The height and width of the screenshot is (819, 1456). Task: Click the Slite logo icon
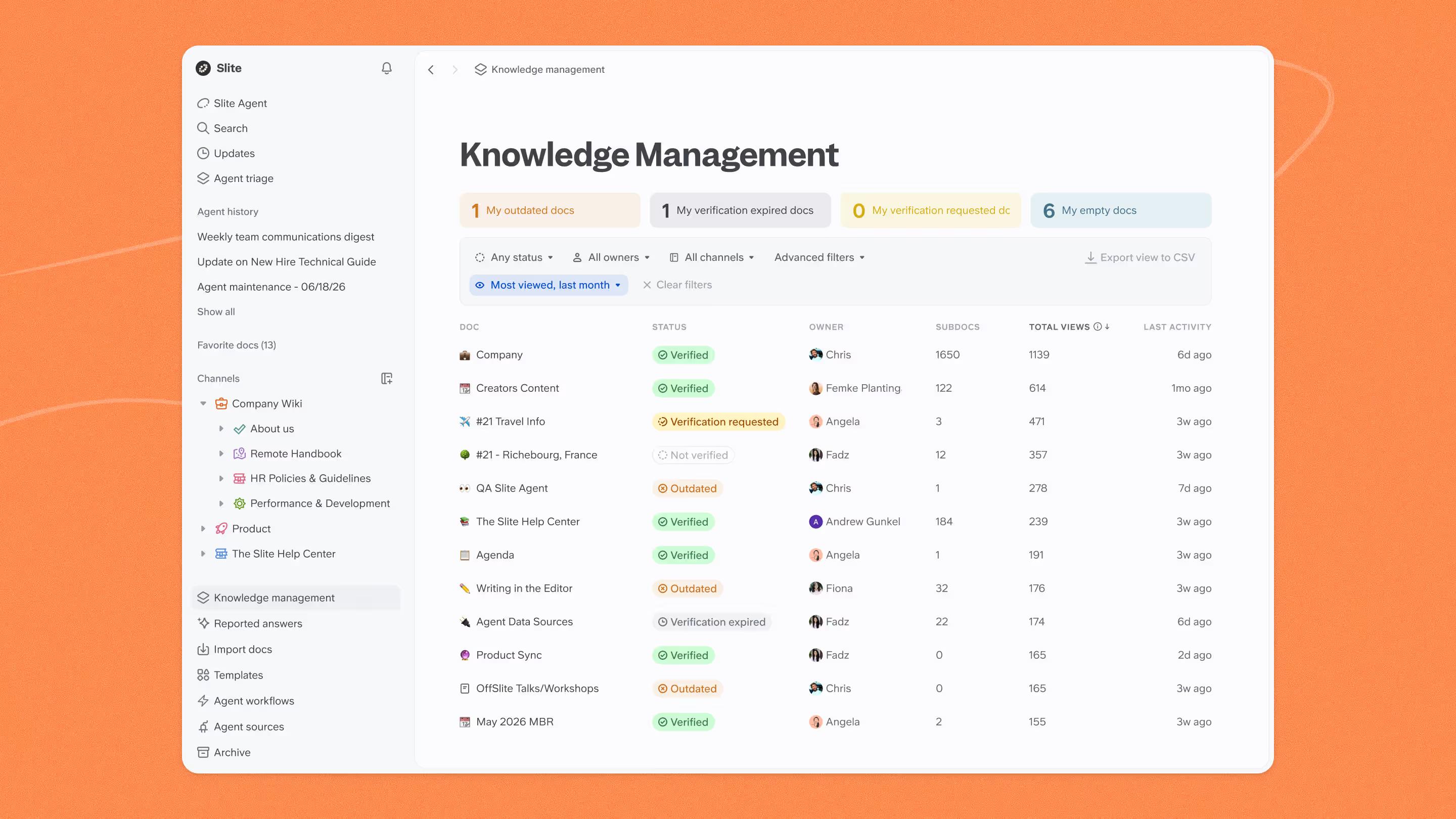tap(203, 68)
